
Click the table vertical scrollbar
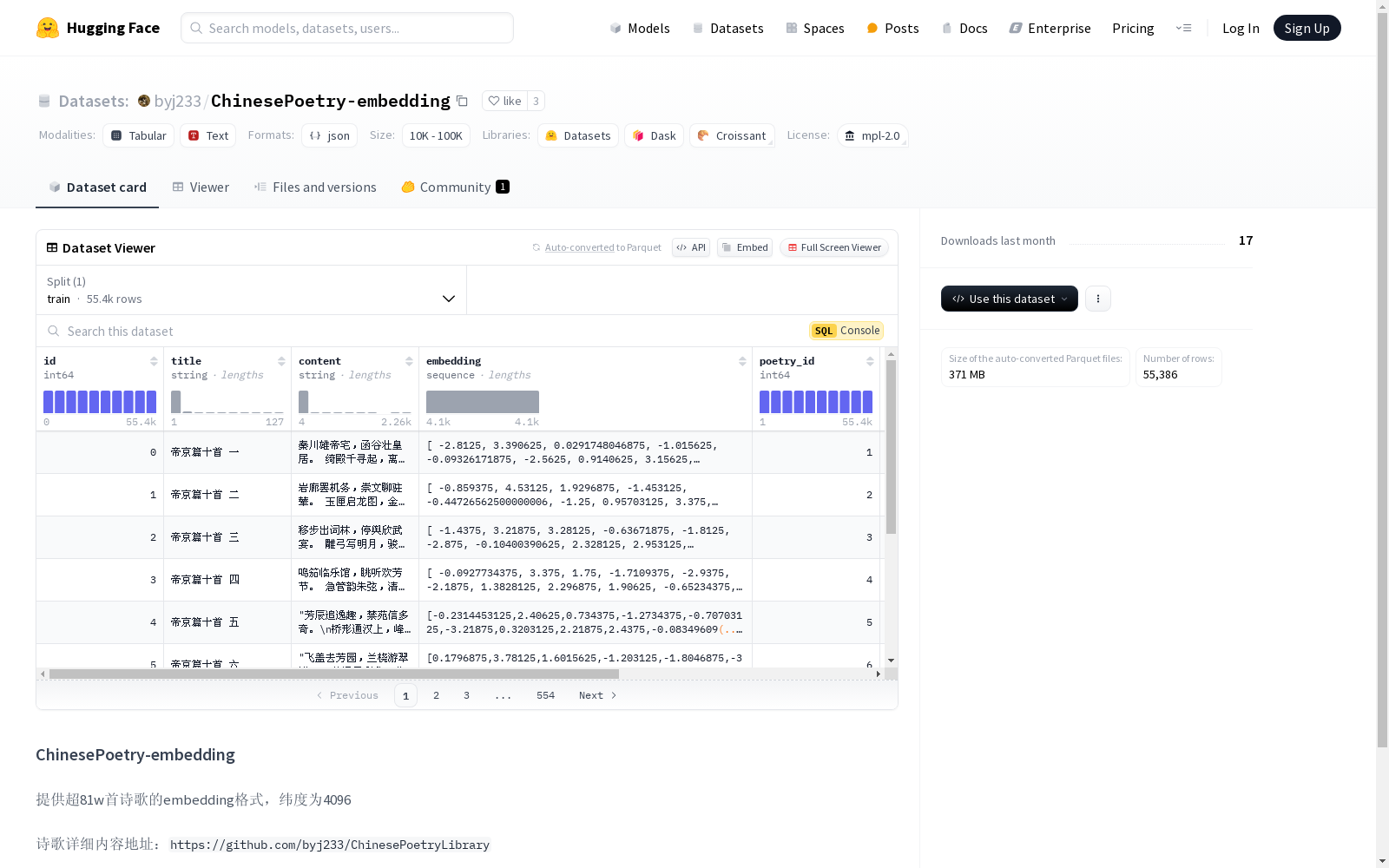(x=891, y=447)
